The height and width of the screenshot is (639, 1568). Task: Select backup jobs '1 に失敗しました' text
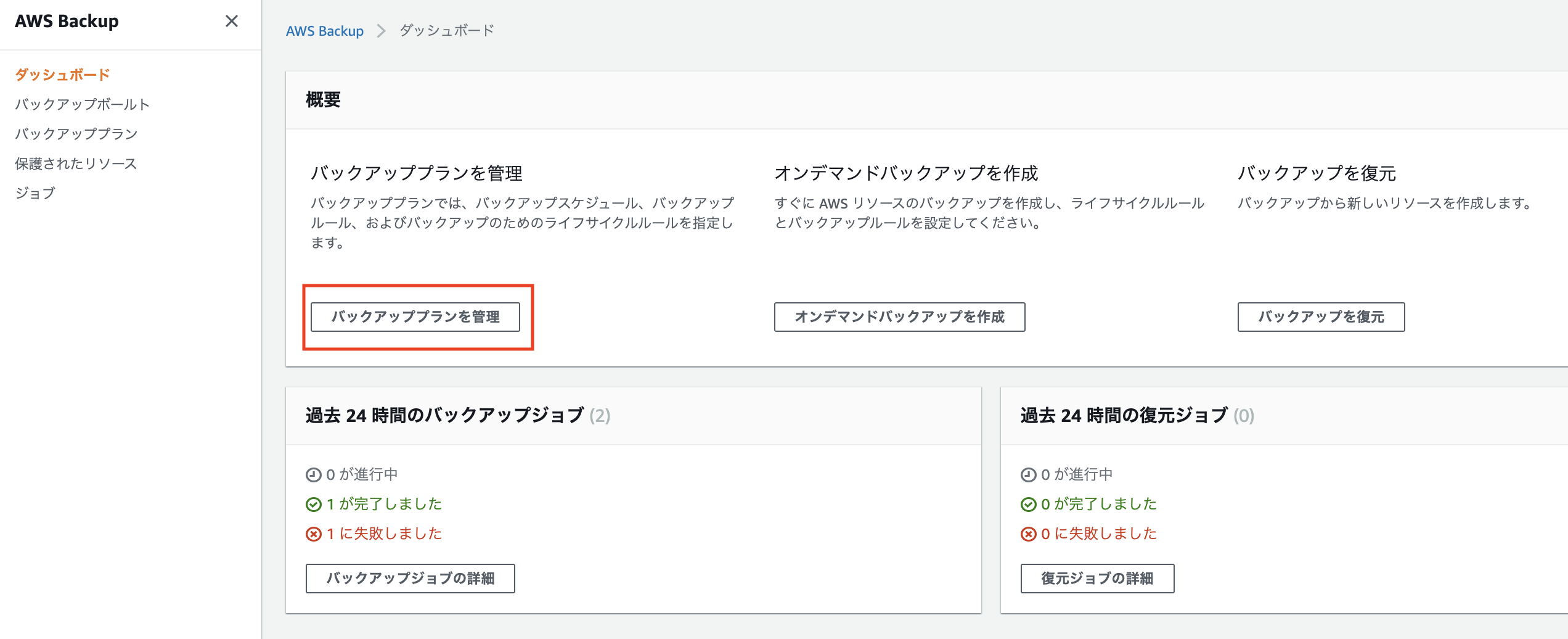[x=385, y=534]
